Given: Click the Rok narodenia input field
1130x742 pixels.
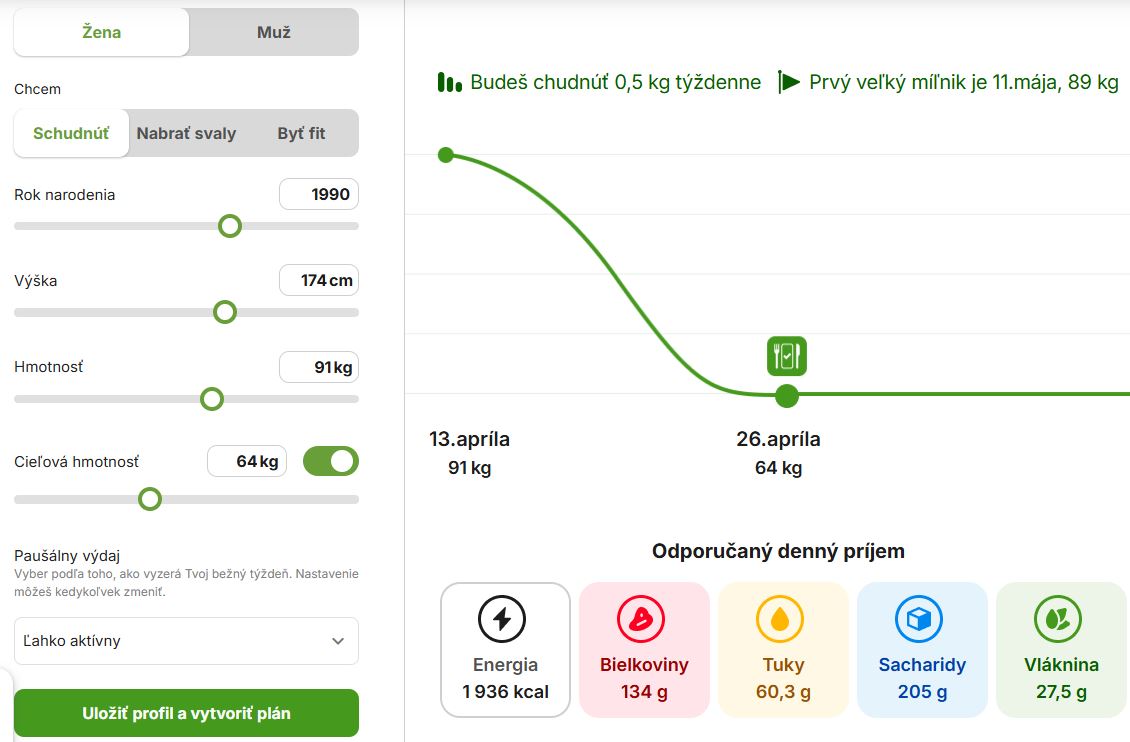Looking at the screenshot, I should pyautogui.click(x=319, y=194).
